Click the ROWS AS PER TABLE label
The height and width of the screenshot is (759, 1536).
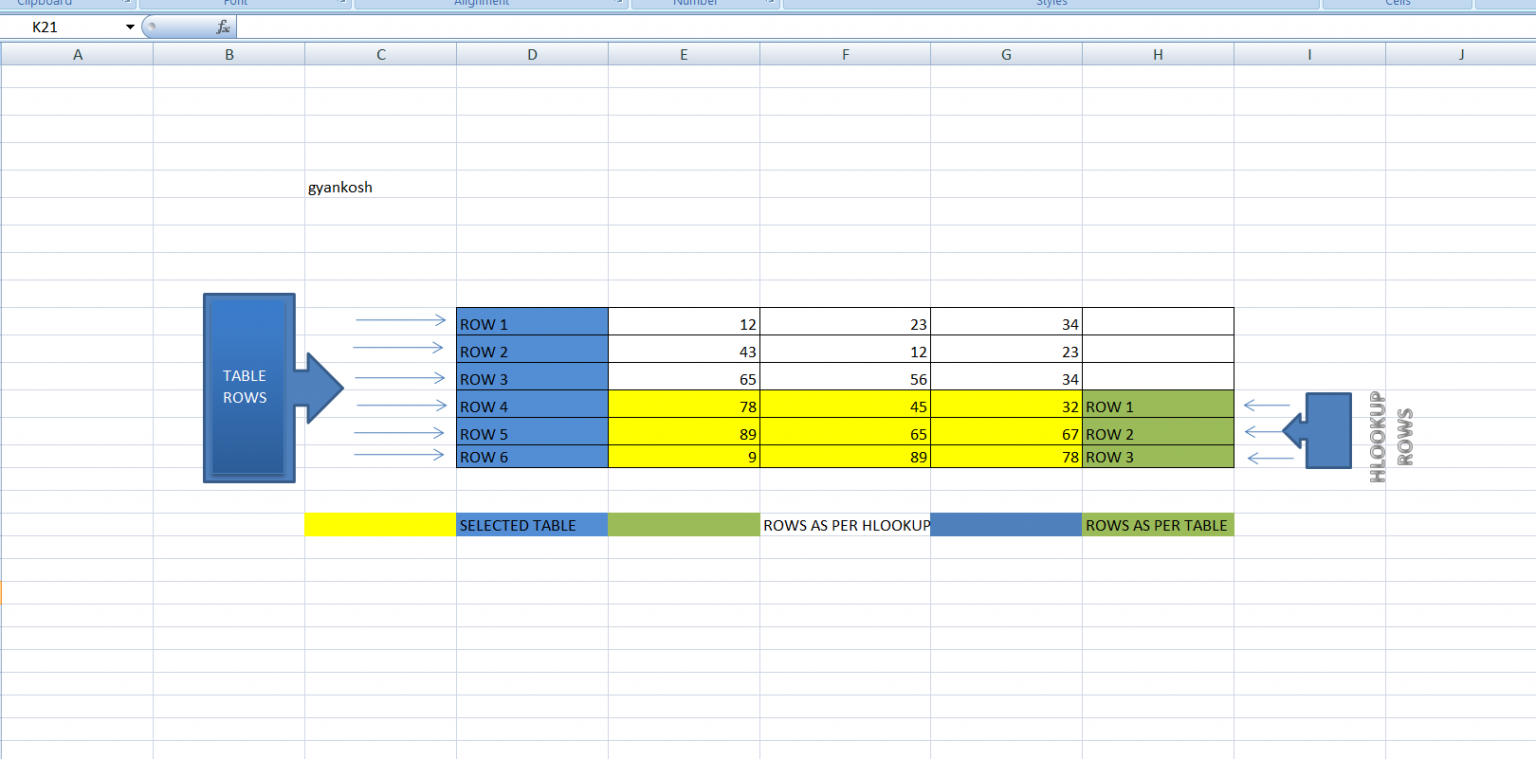(1157, 525)
